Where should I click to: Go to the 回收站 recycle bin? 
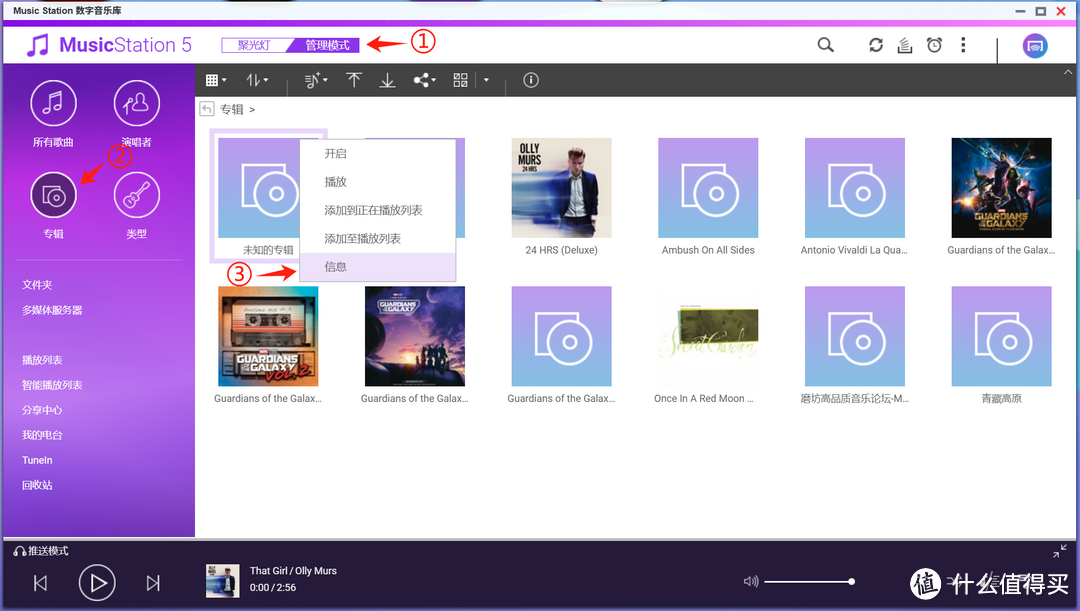coord(37,485)
